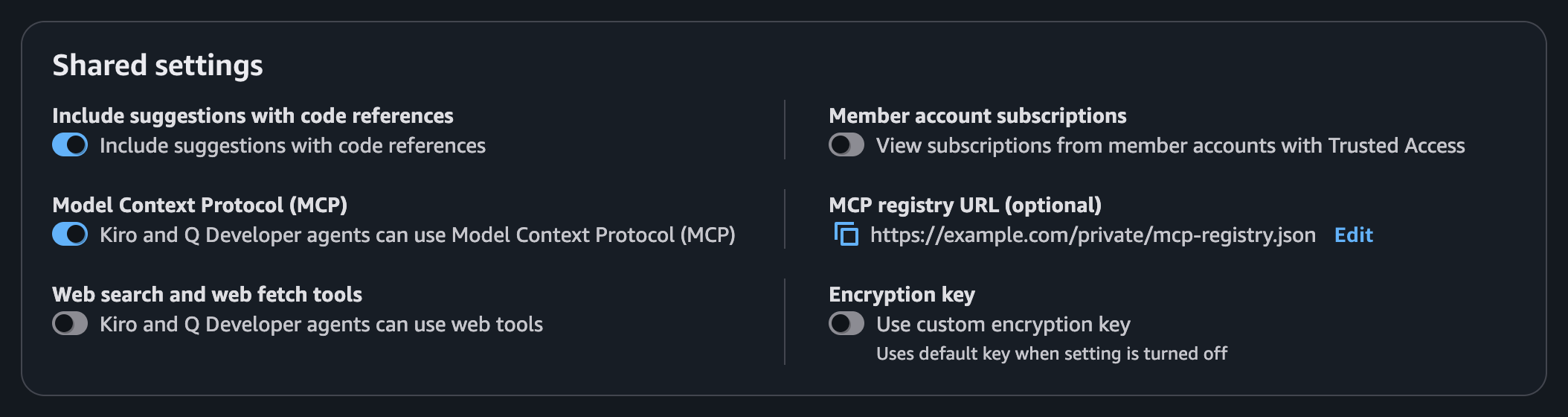Click the bold 'Encryption key' heading
The image size is (1568, 417).
click(x=902, y=295)
